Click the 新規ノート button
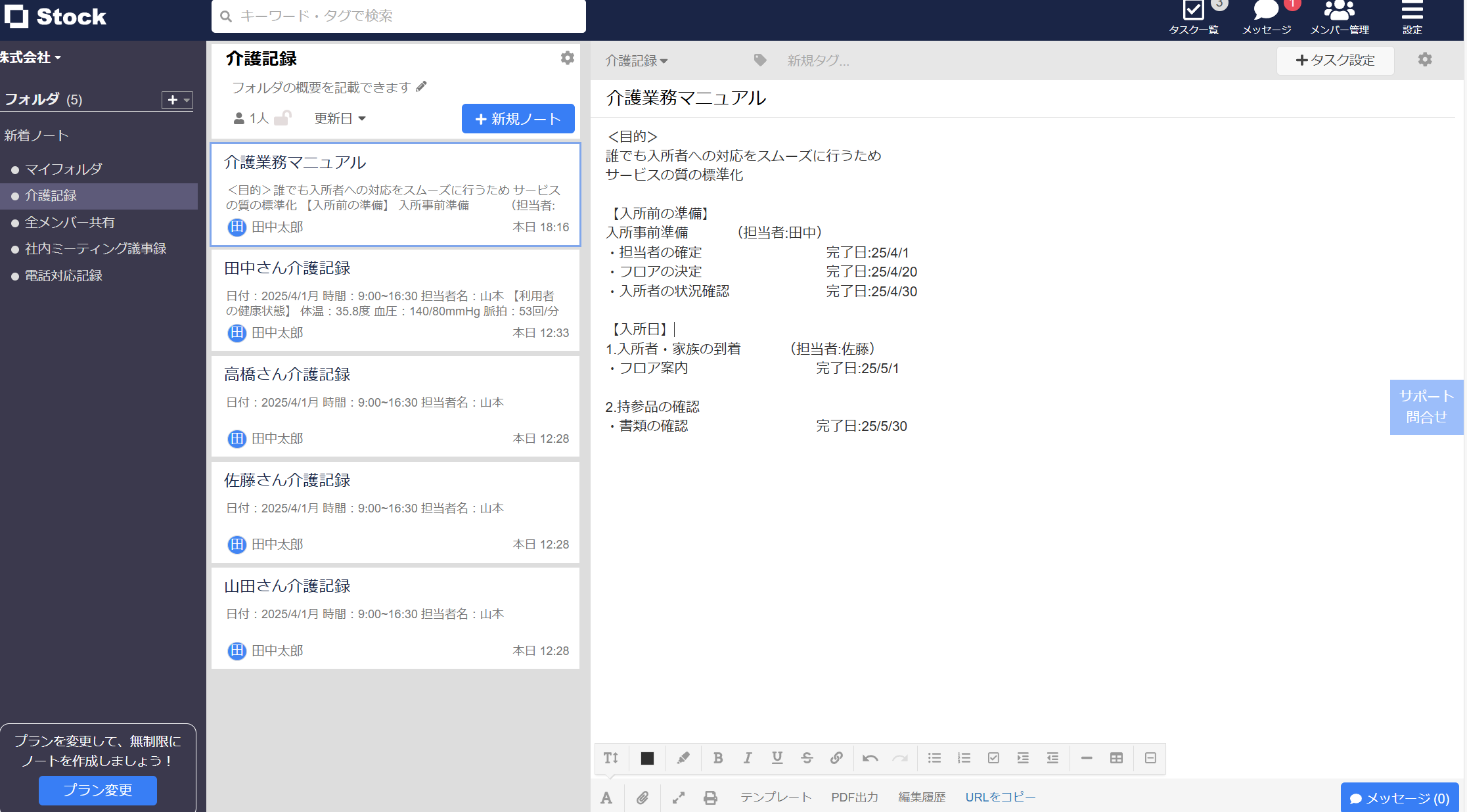The width and height of the screenshot is (1467, 812). point(518,118)
